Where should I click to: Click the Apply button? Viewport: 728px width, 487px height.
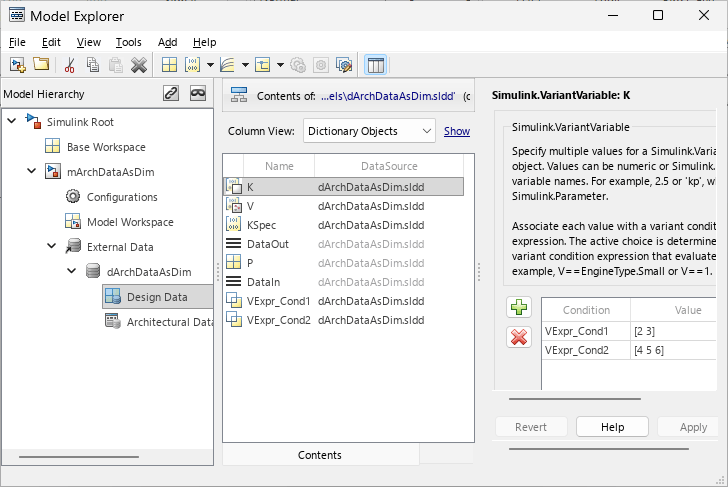(688, 427)
